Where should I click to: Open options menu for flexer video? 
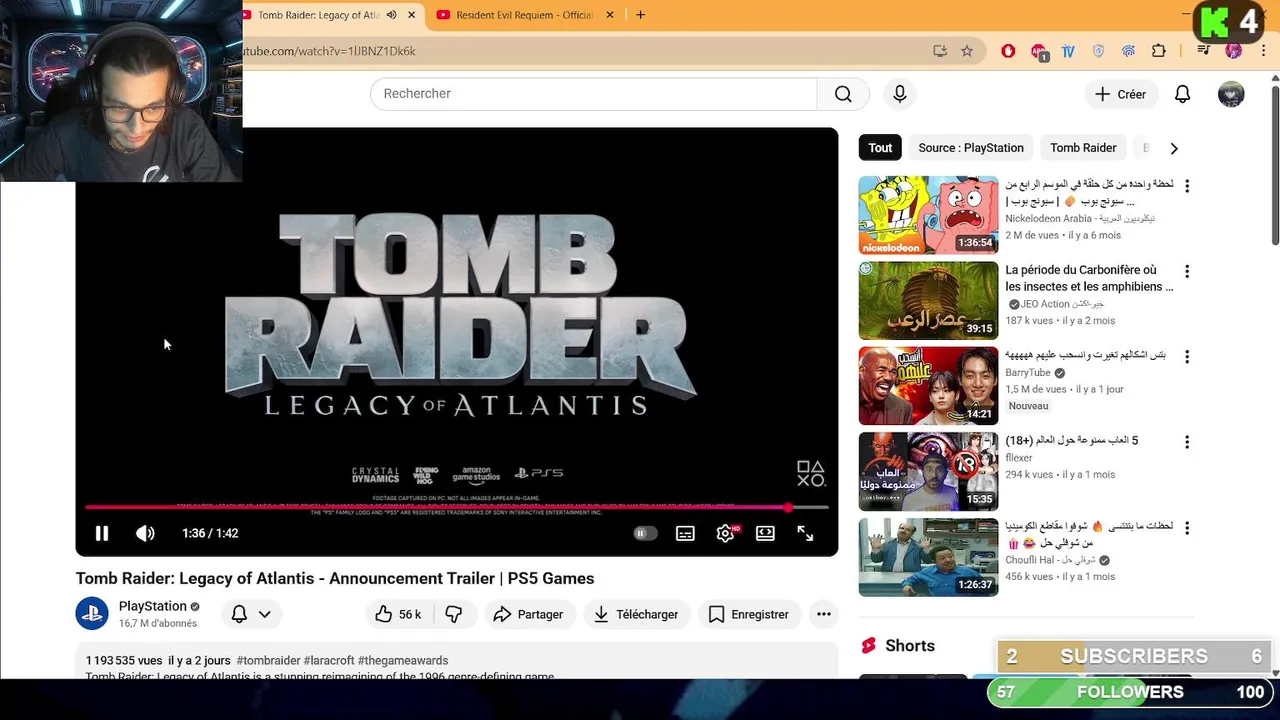[1187, 442]
